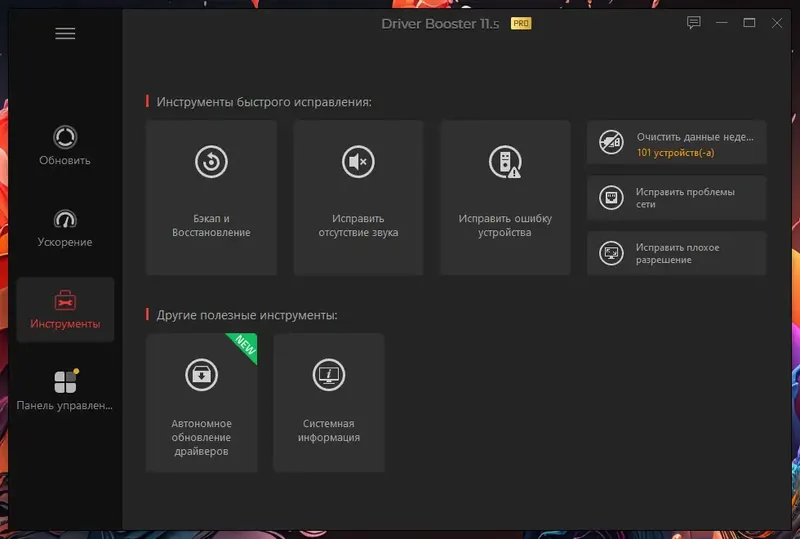Click the Инструменты toolbox icon
The width and height of the screenshot is (800, 539).
pos(65,301)
